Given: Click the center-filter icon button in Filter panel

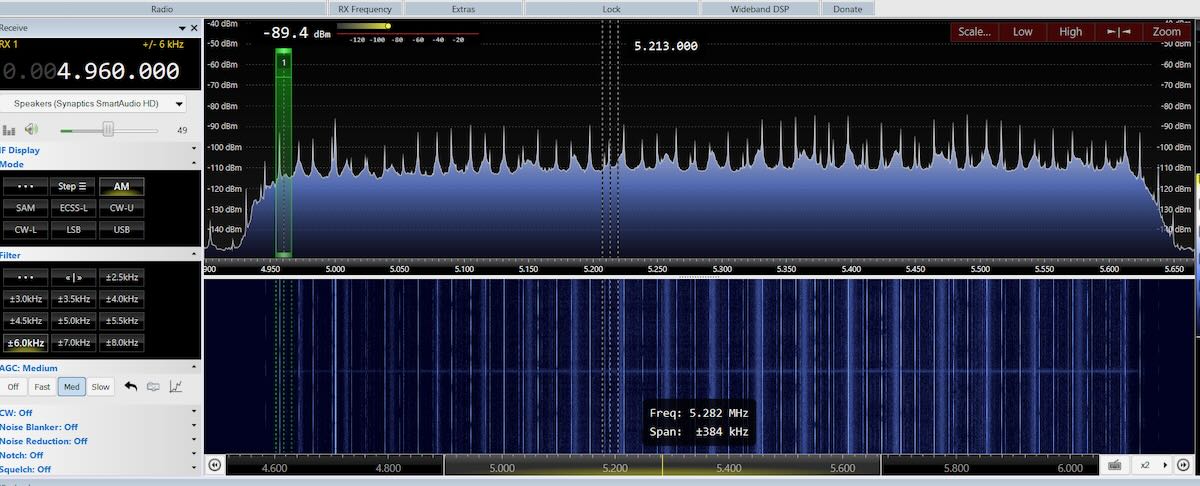Looking at the screenshot, I should point(74,277).
